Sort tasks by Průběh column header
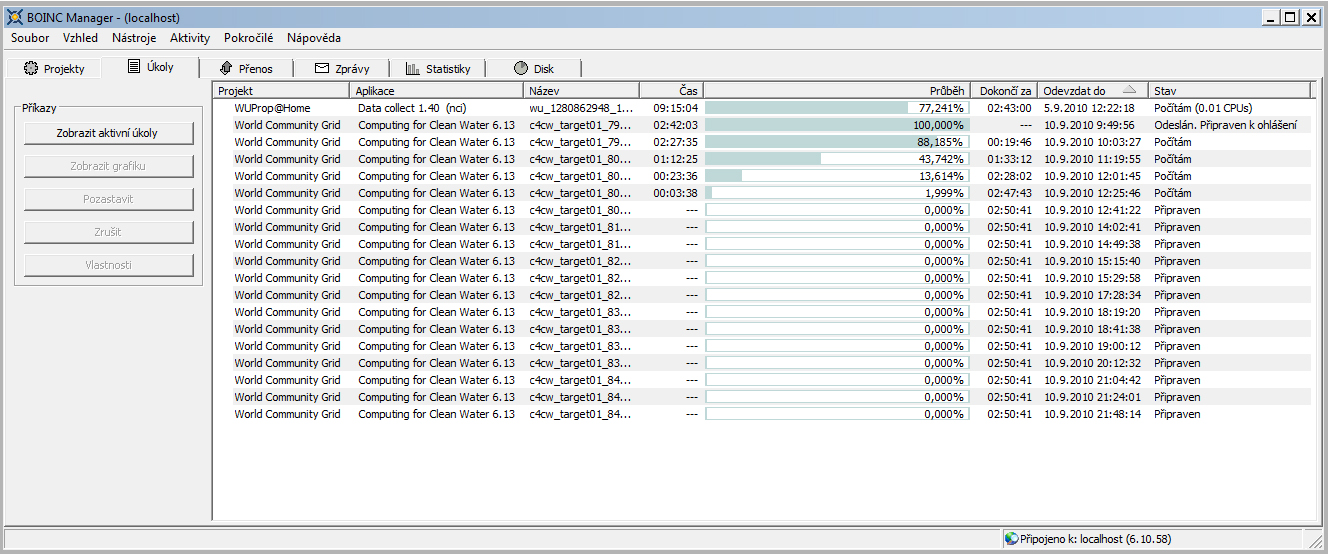This screenshot has width=1328, height=554. tap(836, 91)
